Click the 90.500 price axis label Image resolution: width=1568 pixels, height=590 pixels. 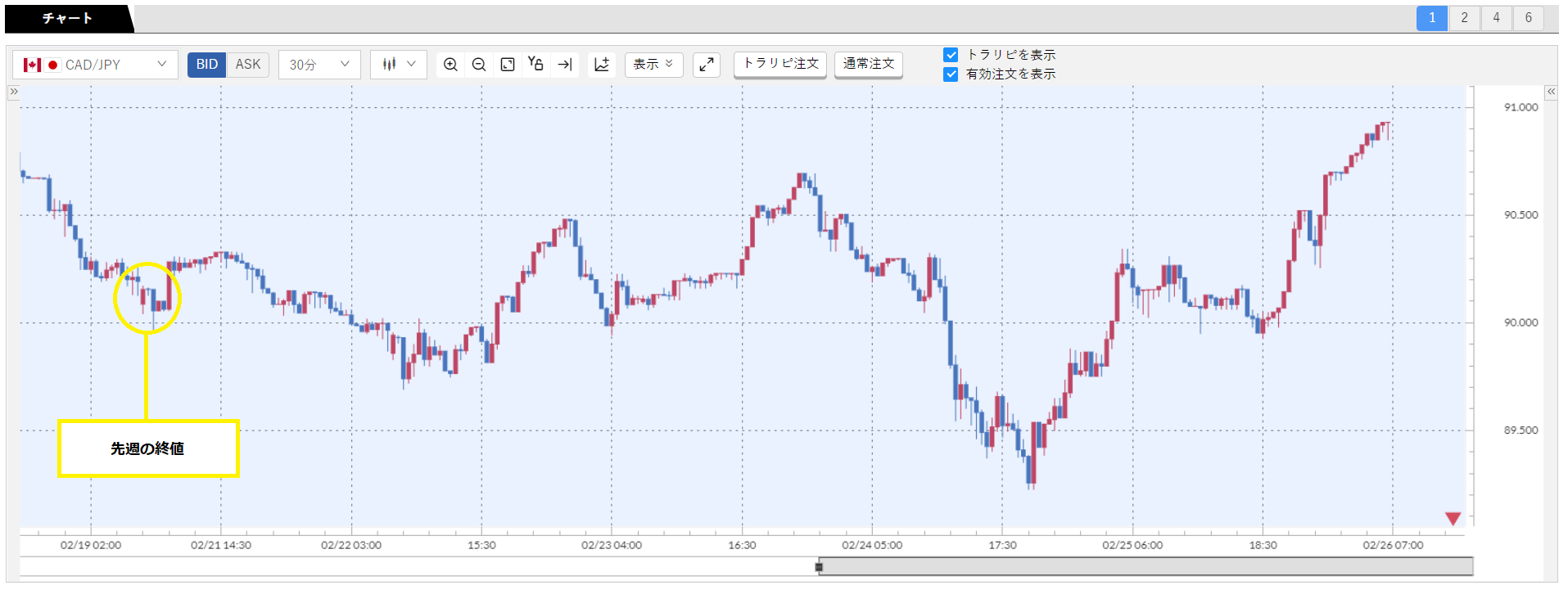pos(1521,215)
